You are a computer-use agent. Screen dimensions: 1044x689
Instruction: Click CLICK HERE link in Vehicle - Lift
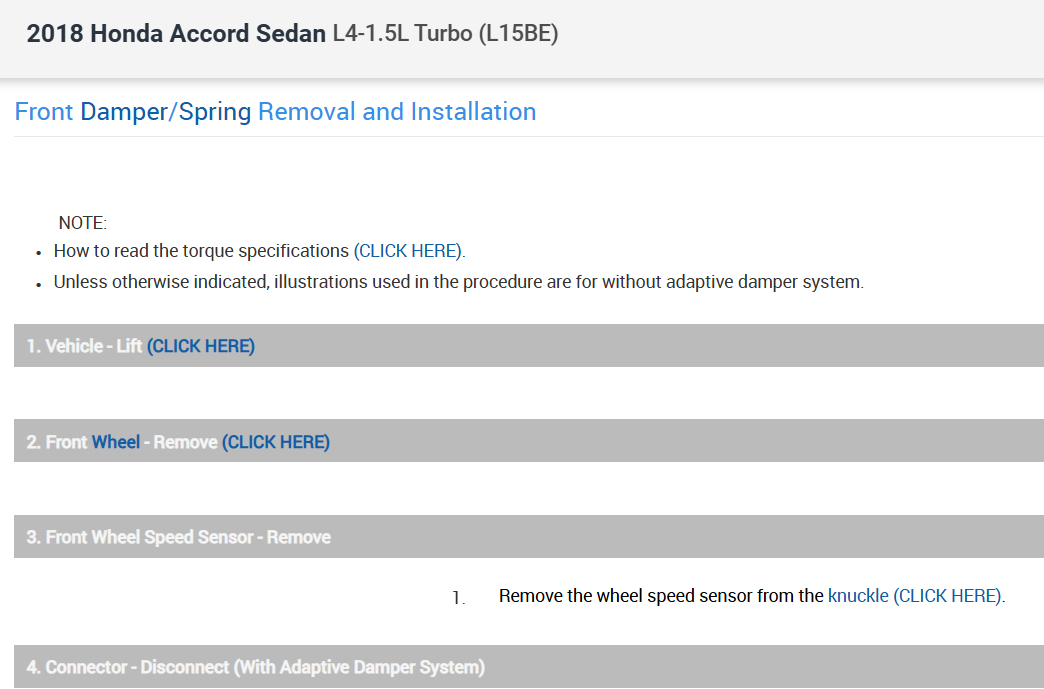(201, 346)
